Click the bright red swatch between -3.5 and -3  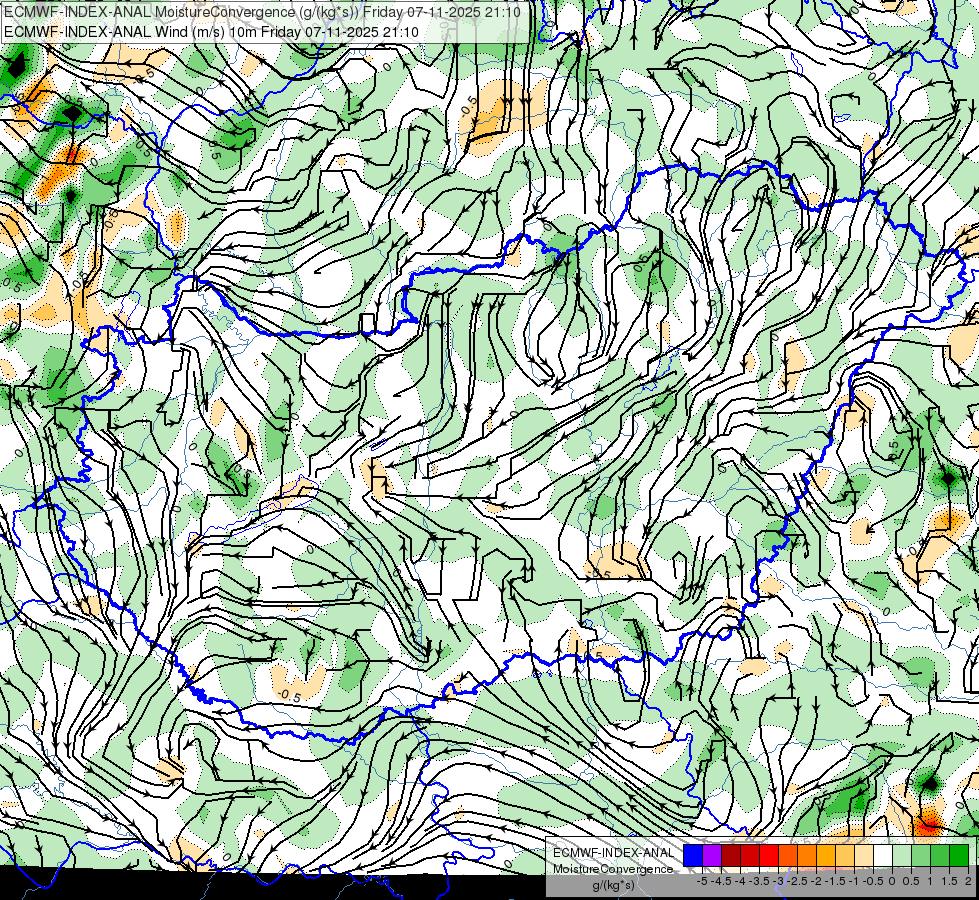(x=769, y=856)
